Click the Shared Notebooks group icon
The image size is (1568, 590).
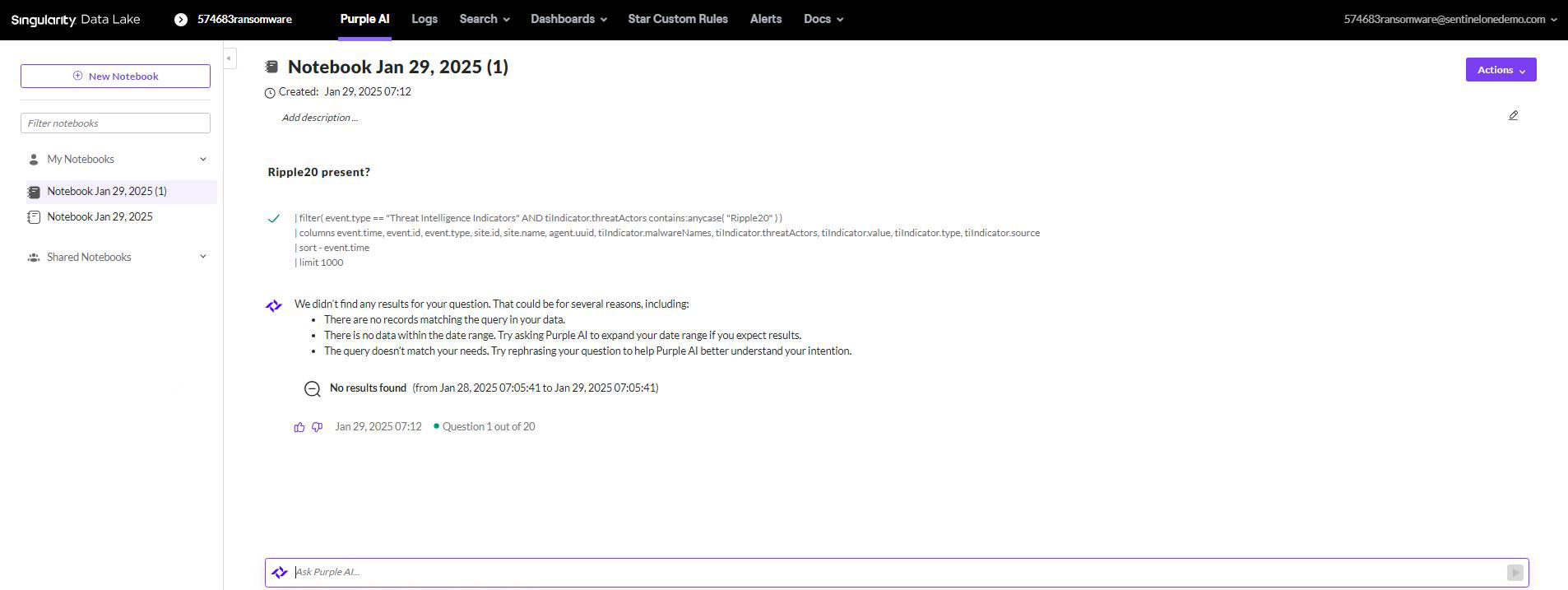coord(34,258)
